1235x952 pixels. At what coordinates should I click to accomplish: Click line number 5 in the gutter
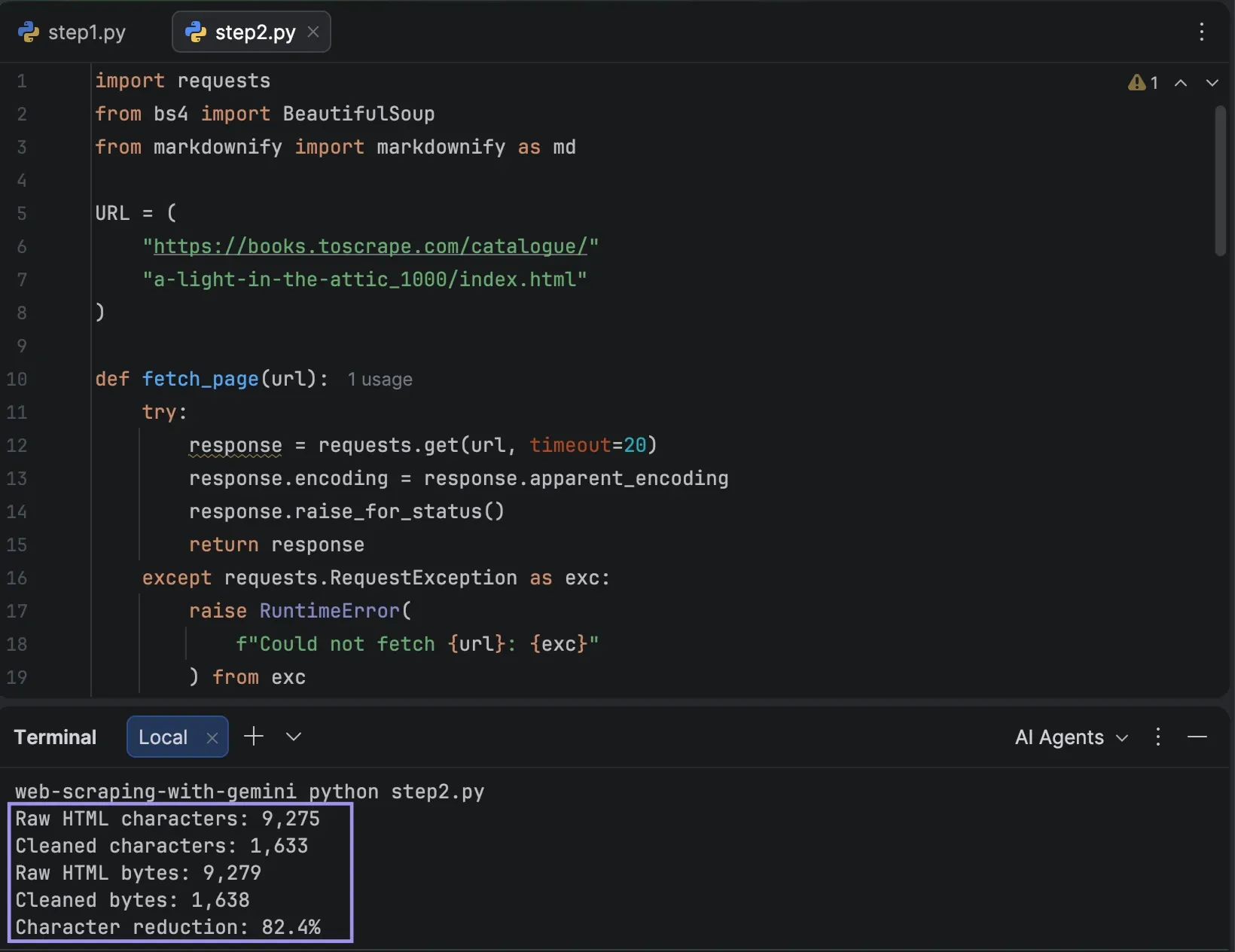tap(21, 213)
